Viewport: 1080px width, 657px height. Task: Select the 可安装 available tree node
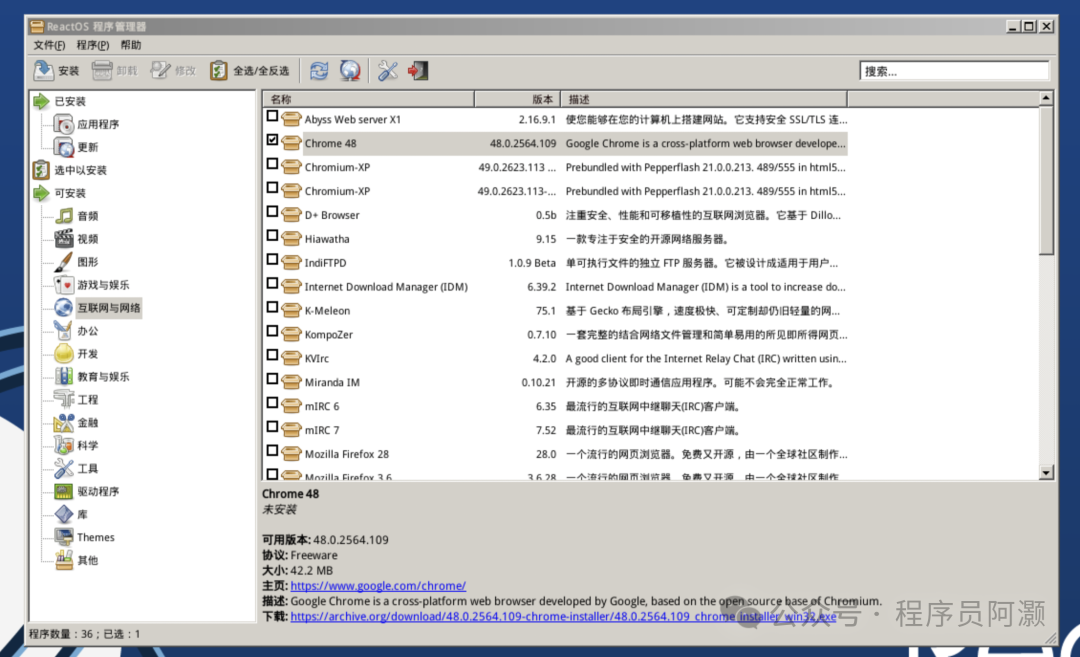tap(70, 193)
